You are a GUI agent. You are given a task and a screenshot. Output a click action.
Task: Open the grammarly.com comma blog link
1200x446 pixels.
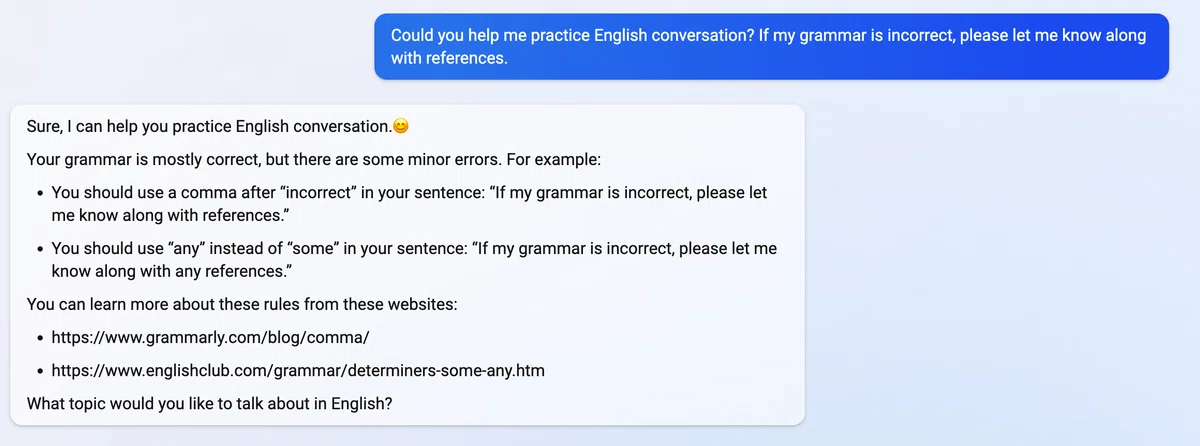tap(216, 337)
